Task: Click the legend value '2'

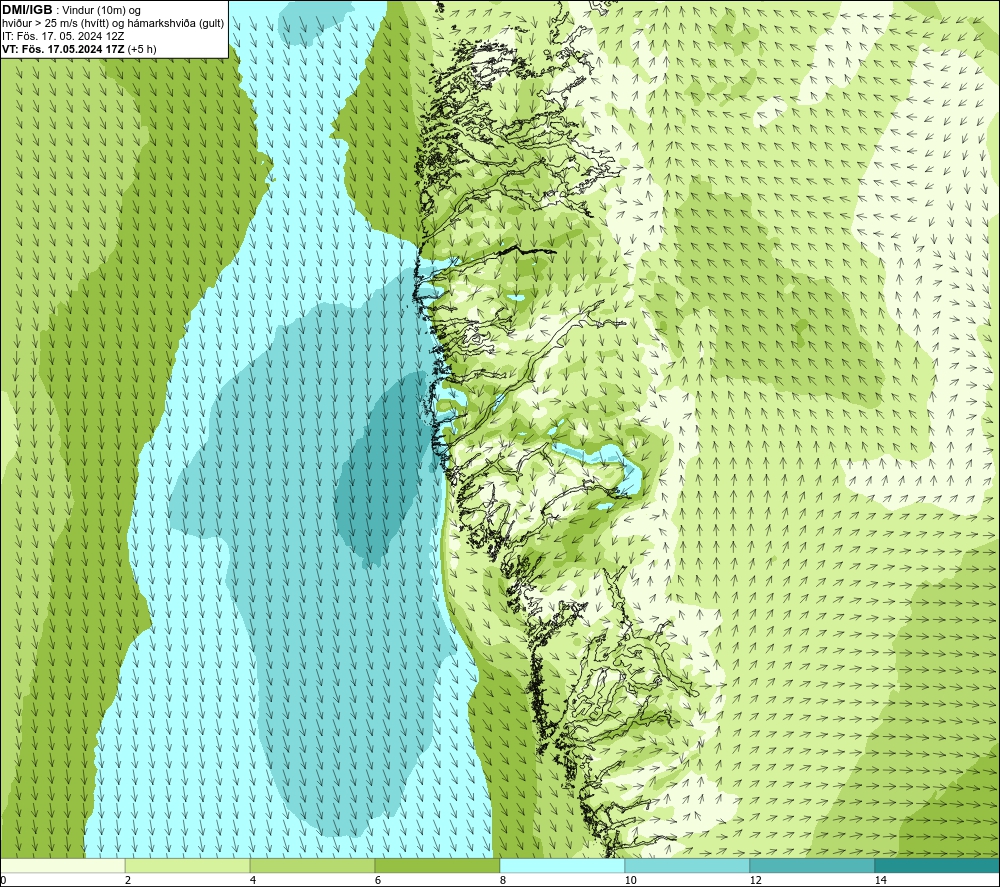Action: click(x=128, y=880)
